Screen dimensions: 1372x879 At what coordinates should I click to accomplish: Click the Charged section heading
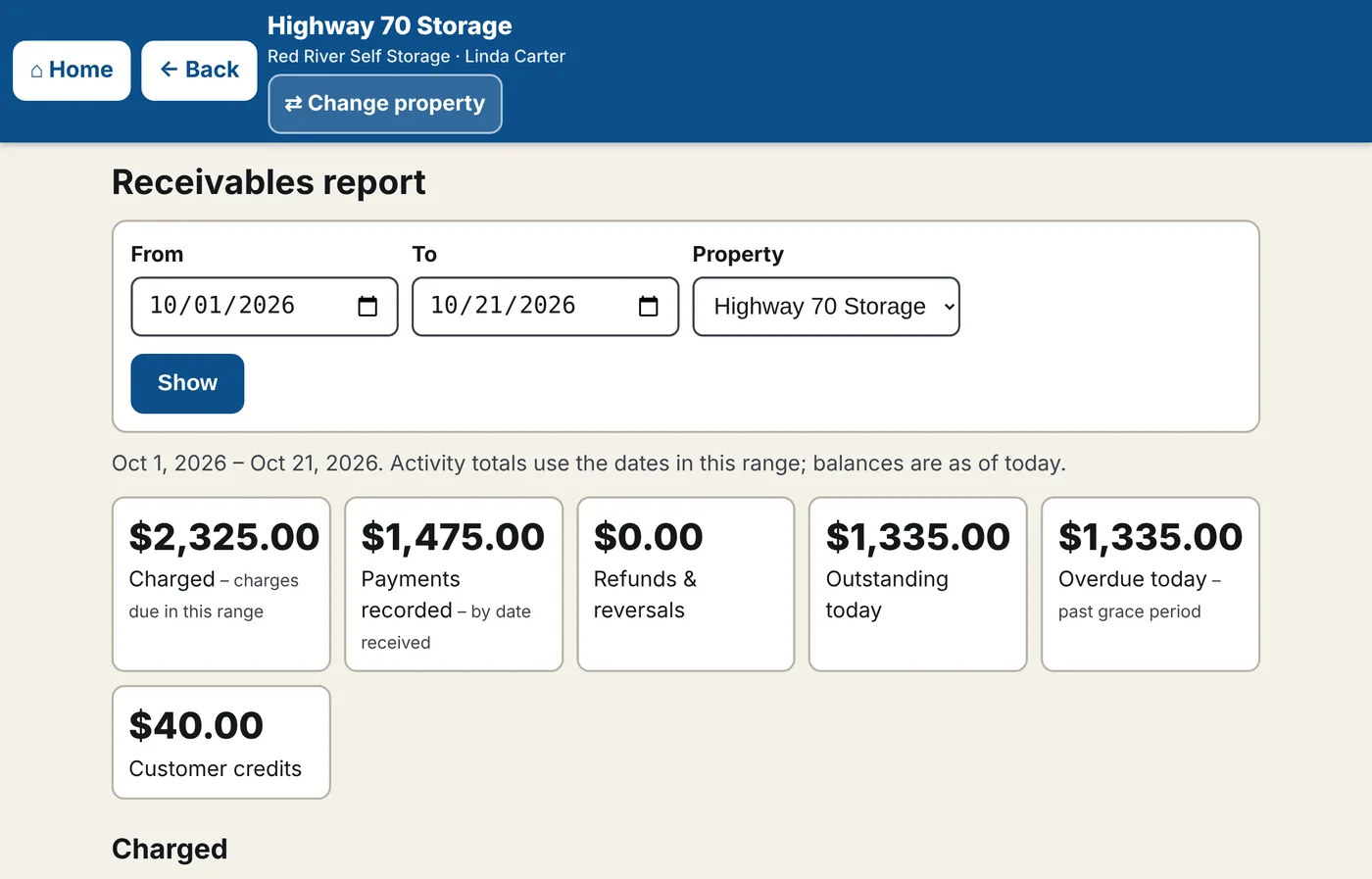pos(170,849)
